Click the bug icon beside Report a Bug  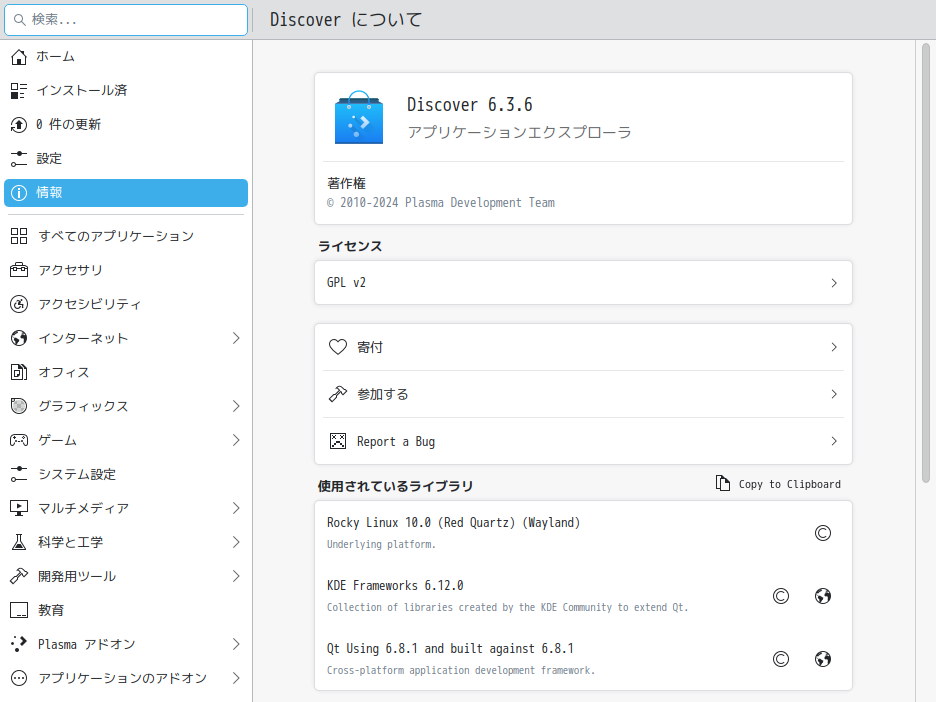[x=337, y=440]
